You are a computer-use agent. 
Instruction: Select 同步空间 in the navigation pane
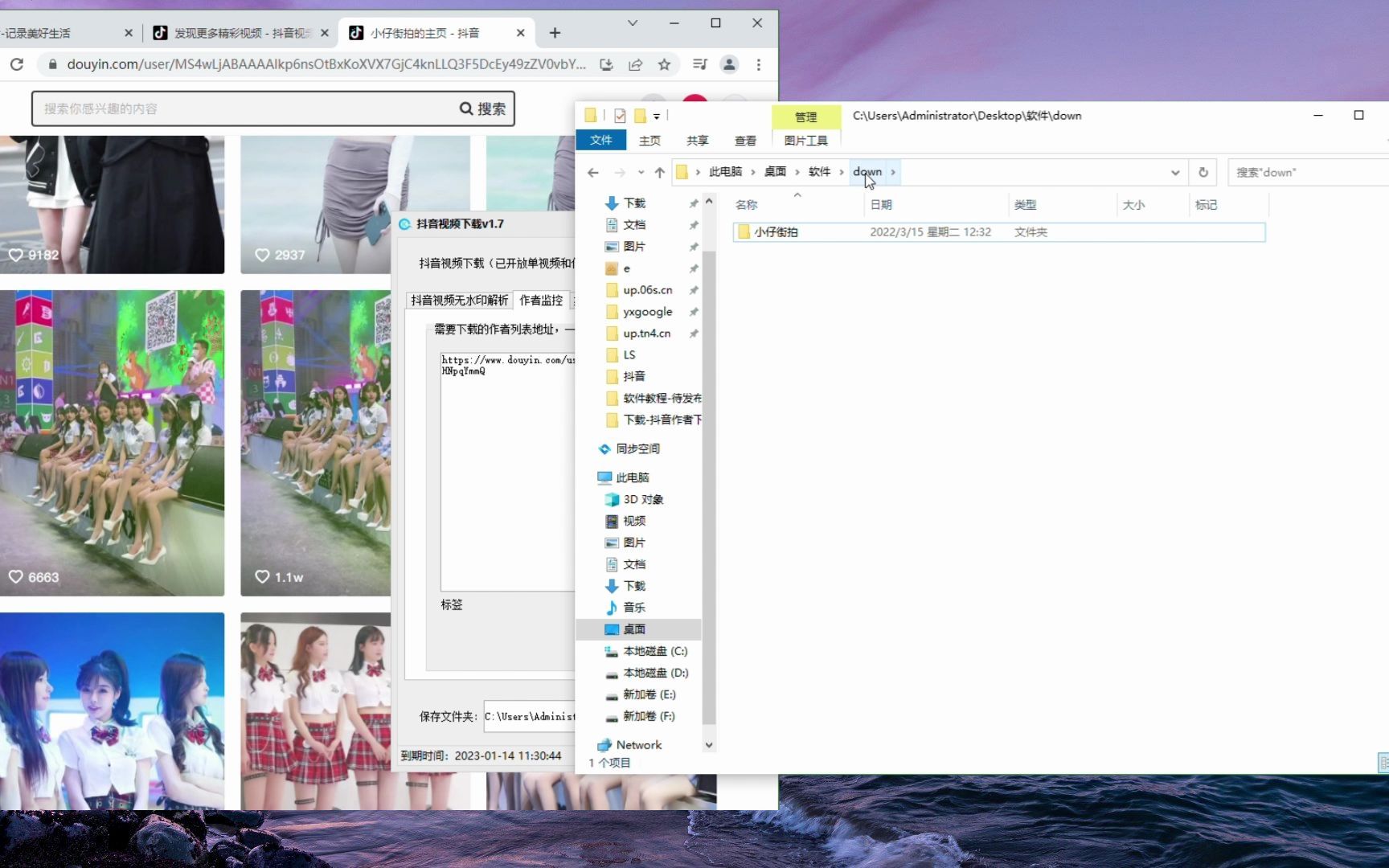coord(637,448)
